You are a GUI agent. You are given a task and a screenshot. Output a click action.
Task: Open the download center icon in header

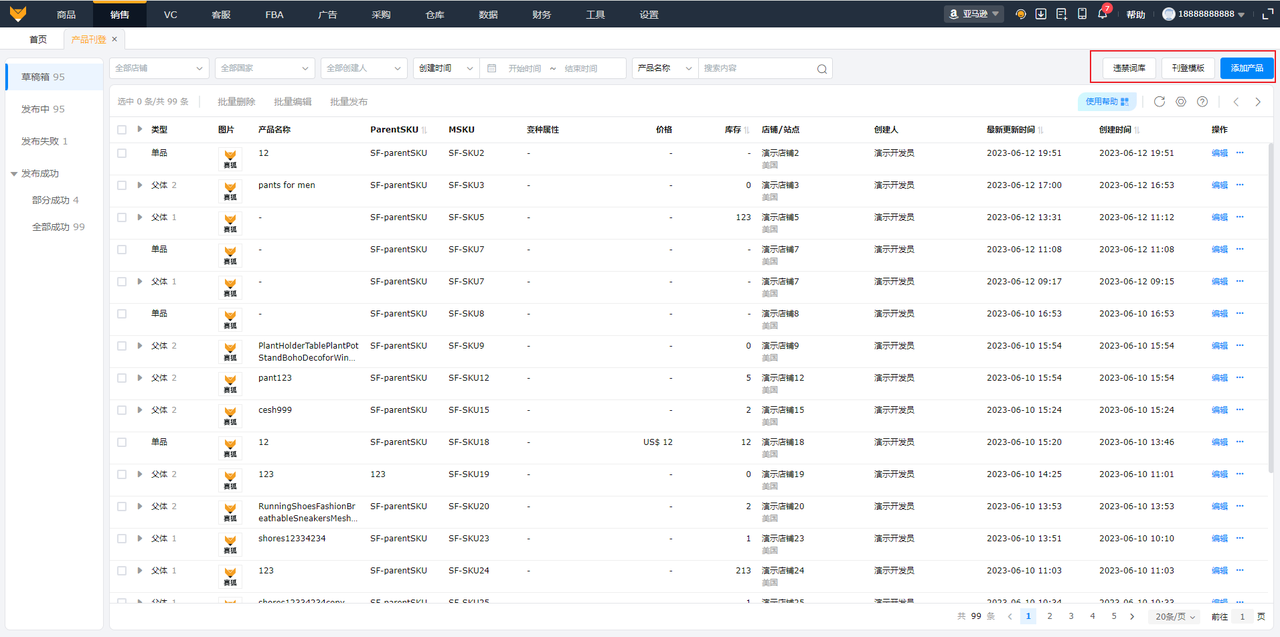click(x=1041, y=14)
